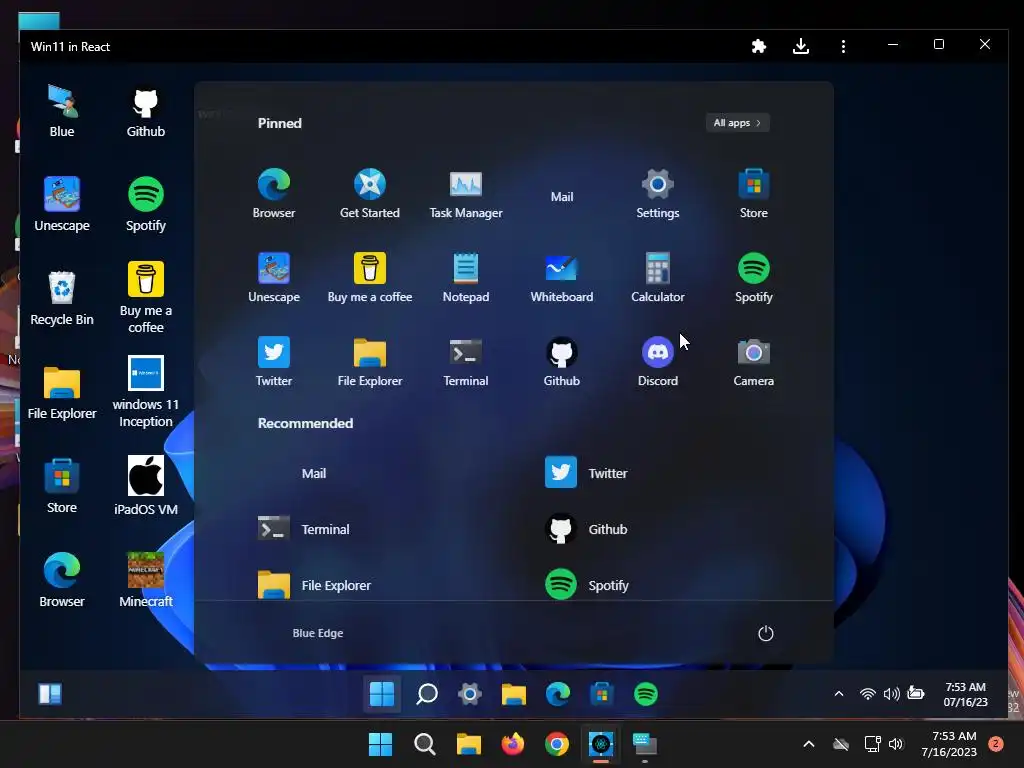Open the 7:53 AM 07/16/23 clock
The width and height of the screenshot is (1024, 768).
coord(965,695)
